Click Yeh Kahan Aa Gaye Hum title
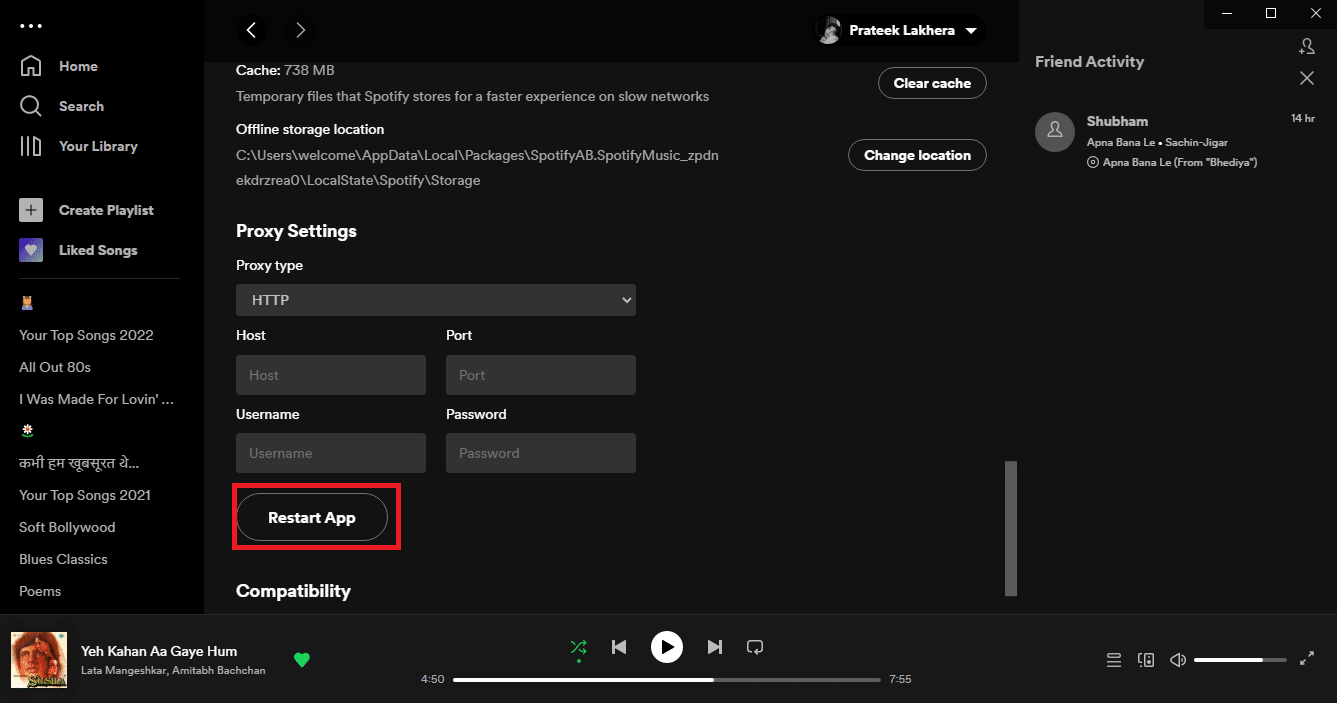The image size is (1337, 703). 159,651
